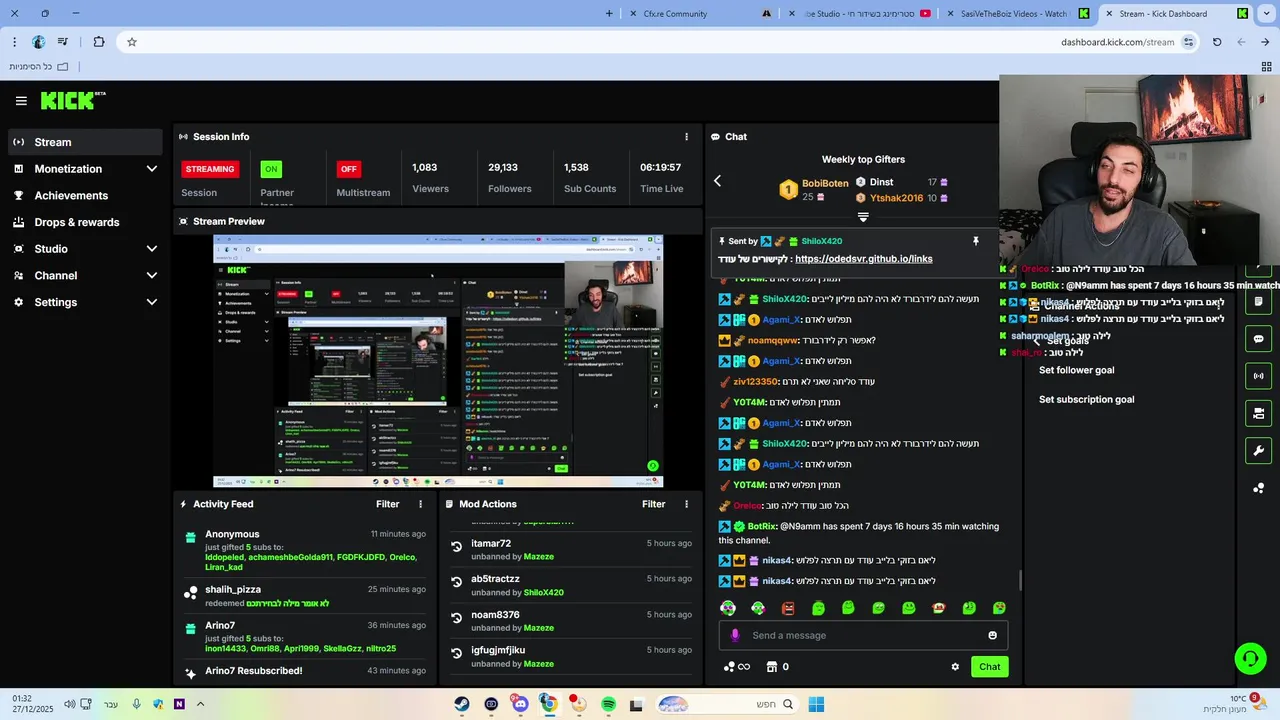Choose Set follower goal
The width and height of the screenshot is (1280, 720).
point(1076,370)
